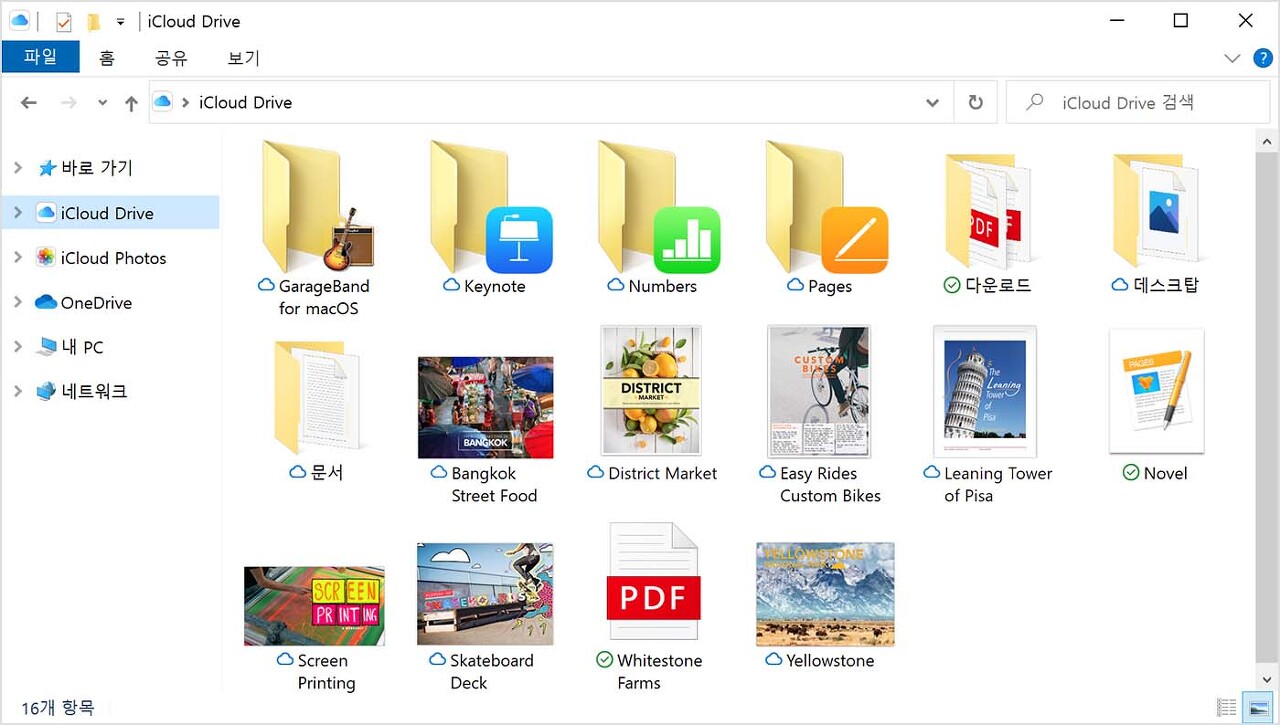Open the Numbers folder icon
The width and height of the screenshot is (1280, 725).
pyautogui.click(x=659, y=207)
